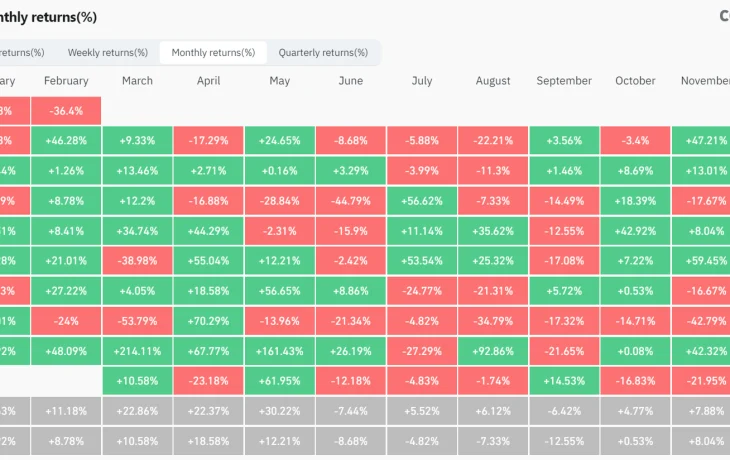
Task: Select the -38.98% March cell
Action: click(x=137, y=261)
